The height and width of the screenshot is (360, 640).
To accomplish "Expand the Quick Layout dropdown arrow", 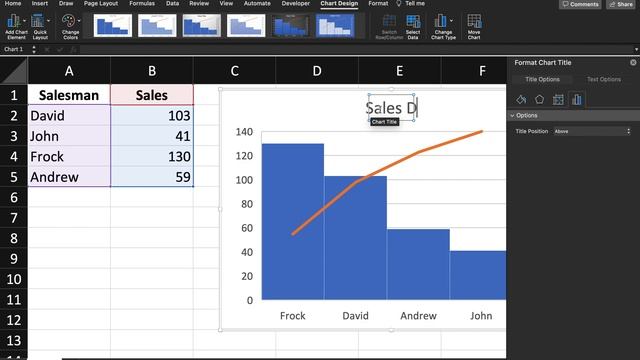I will coord(49,20).
